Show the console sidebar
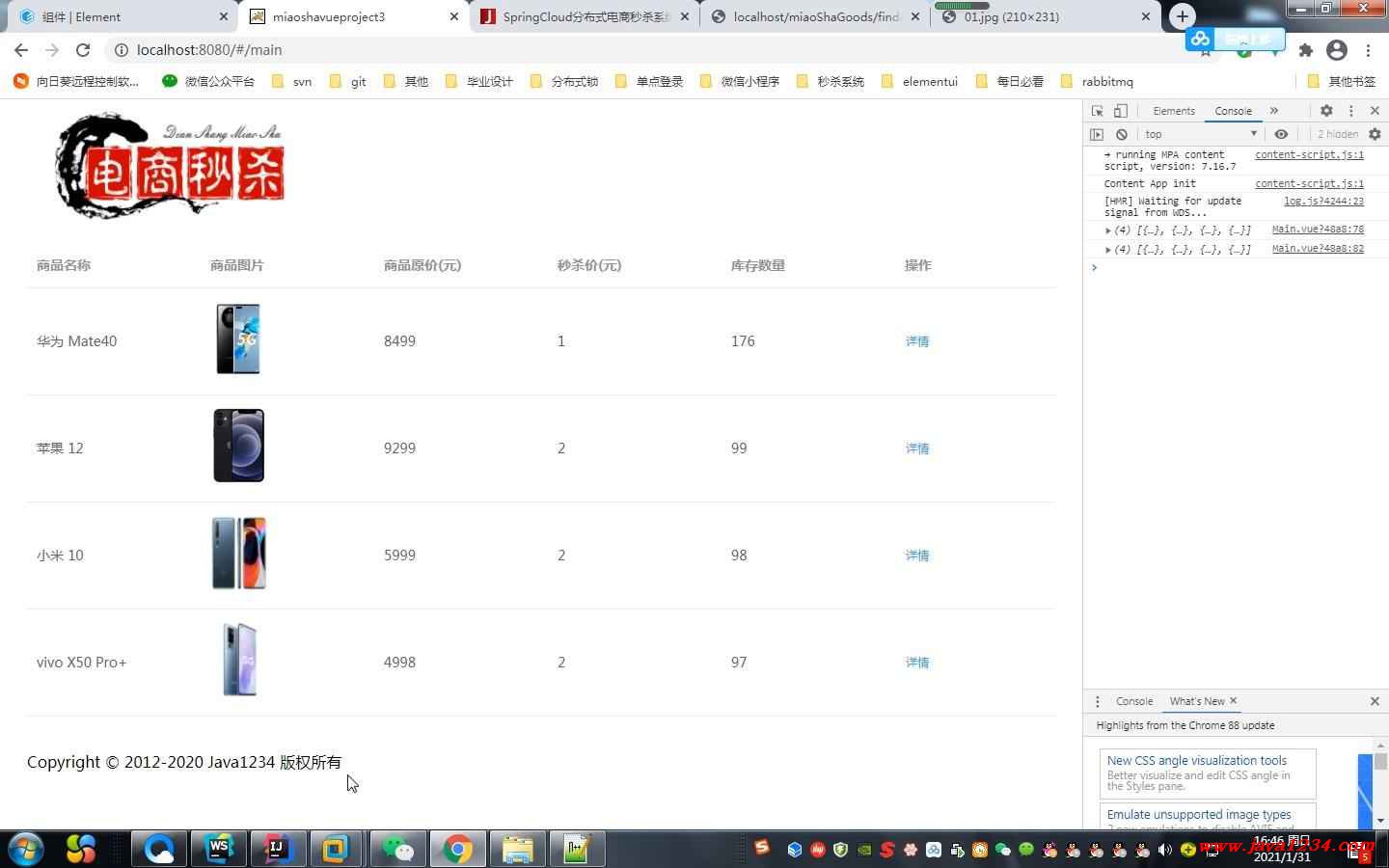This screenshot has width=1389, height=868. pos(1097,134)
